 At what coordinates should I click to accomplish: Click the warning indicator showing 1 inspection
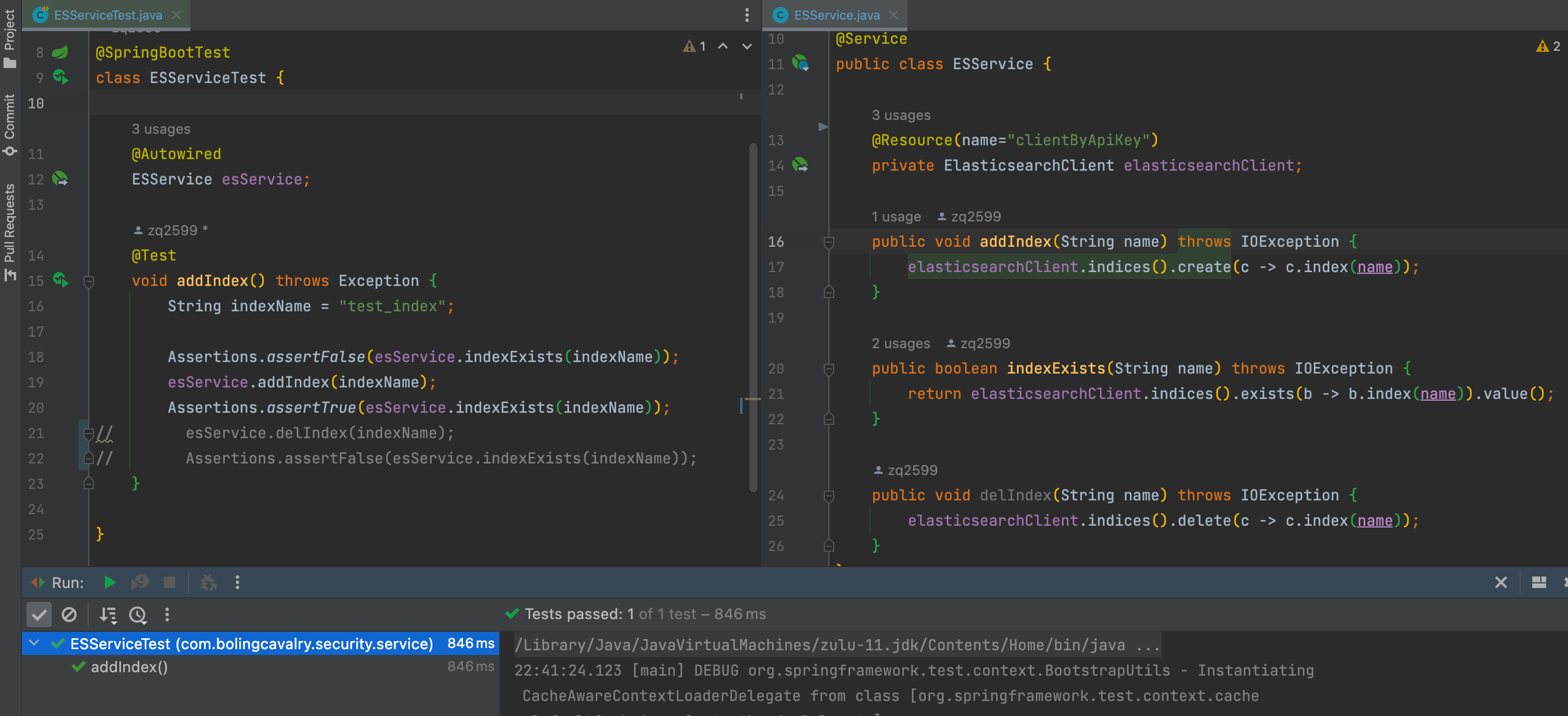click(x=695, y=46)
